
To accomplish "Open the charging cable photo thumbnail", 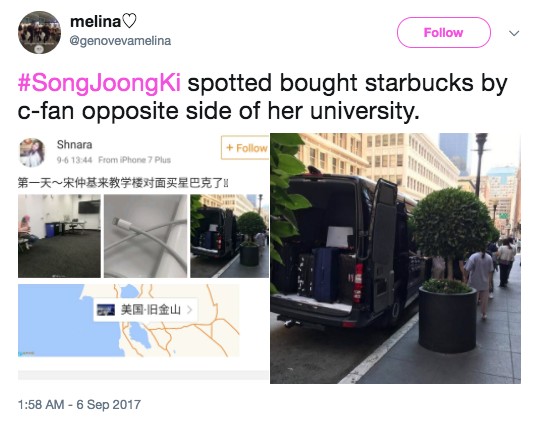I will pos(145,236).
